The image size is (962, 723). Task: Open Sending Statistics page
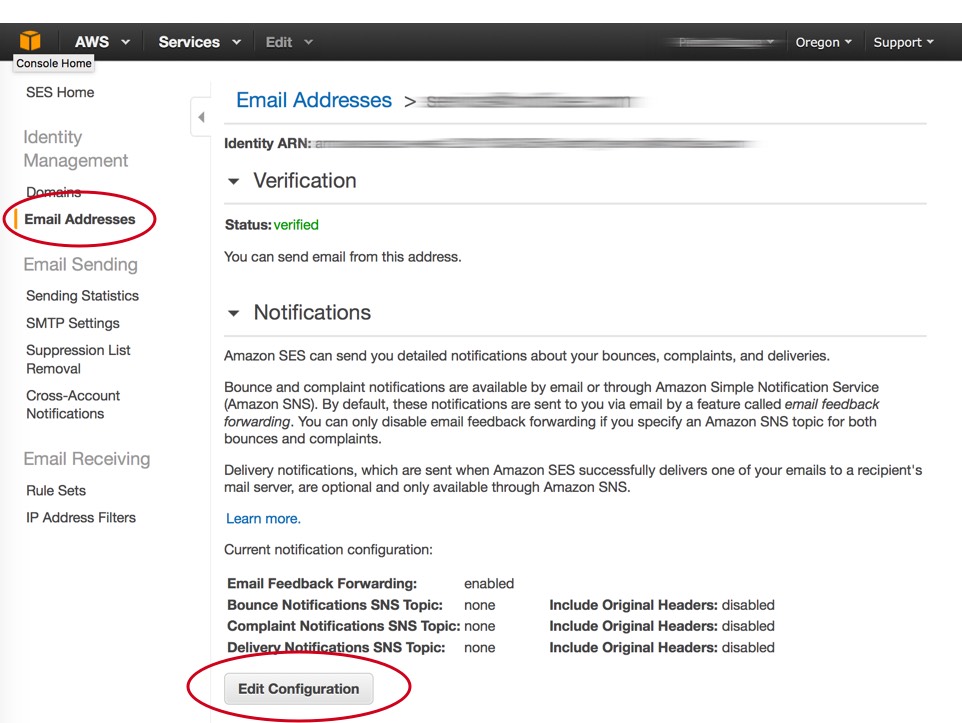[x=82, y=295]
